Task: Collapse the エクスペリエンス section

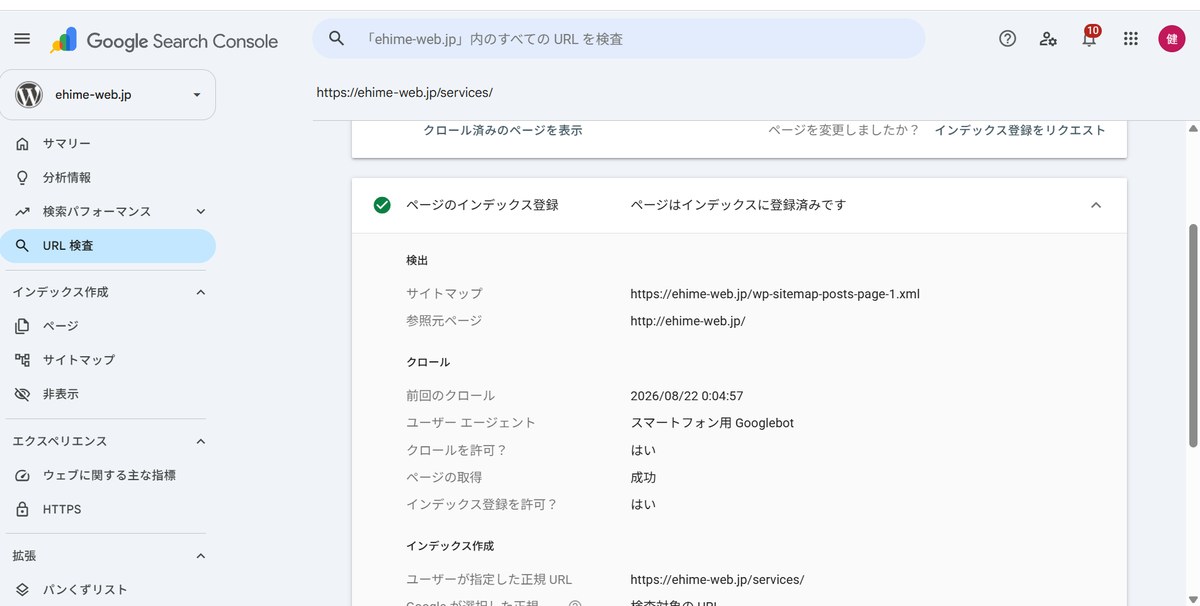Action: (200, 441)
